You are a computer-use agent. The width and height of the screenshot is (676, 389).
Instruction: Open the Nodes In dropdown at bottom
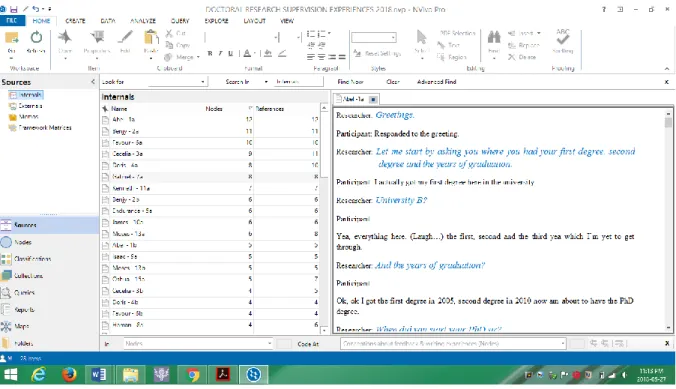click(198, 343)
